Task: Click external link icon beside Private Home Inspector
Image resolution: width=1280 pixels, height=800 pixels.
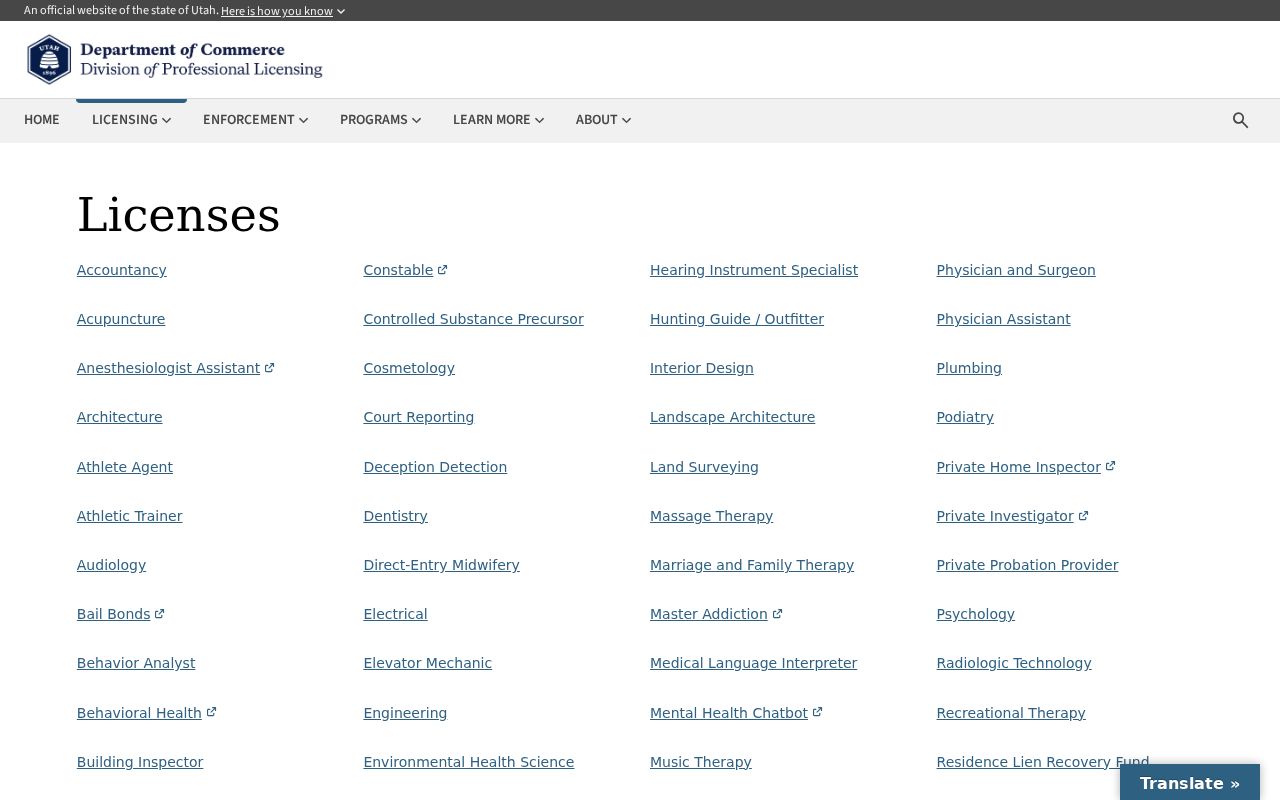Action: [1110, 467]
